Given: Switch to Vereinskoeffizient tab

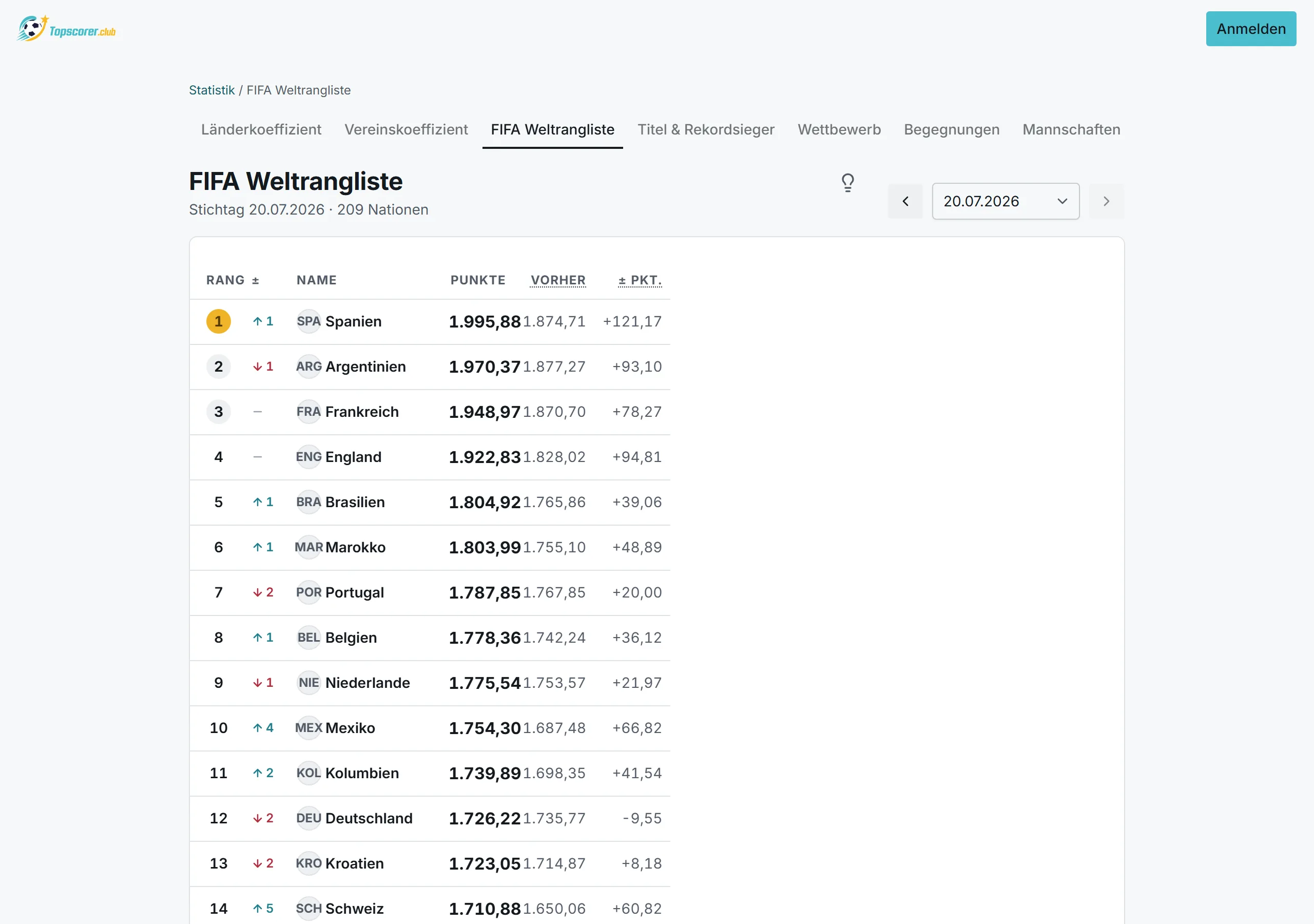Looking at the screenshot, I should click(407, 130).
